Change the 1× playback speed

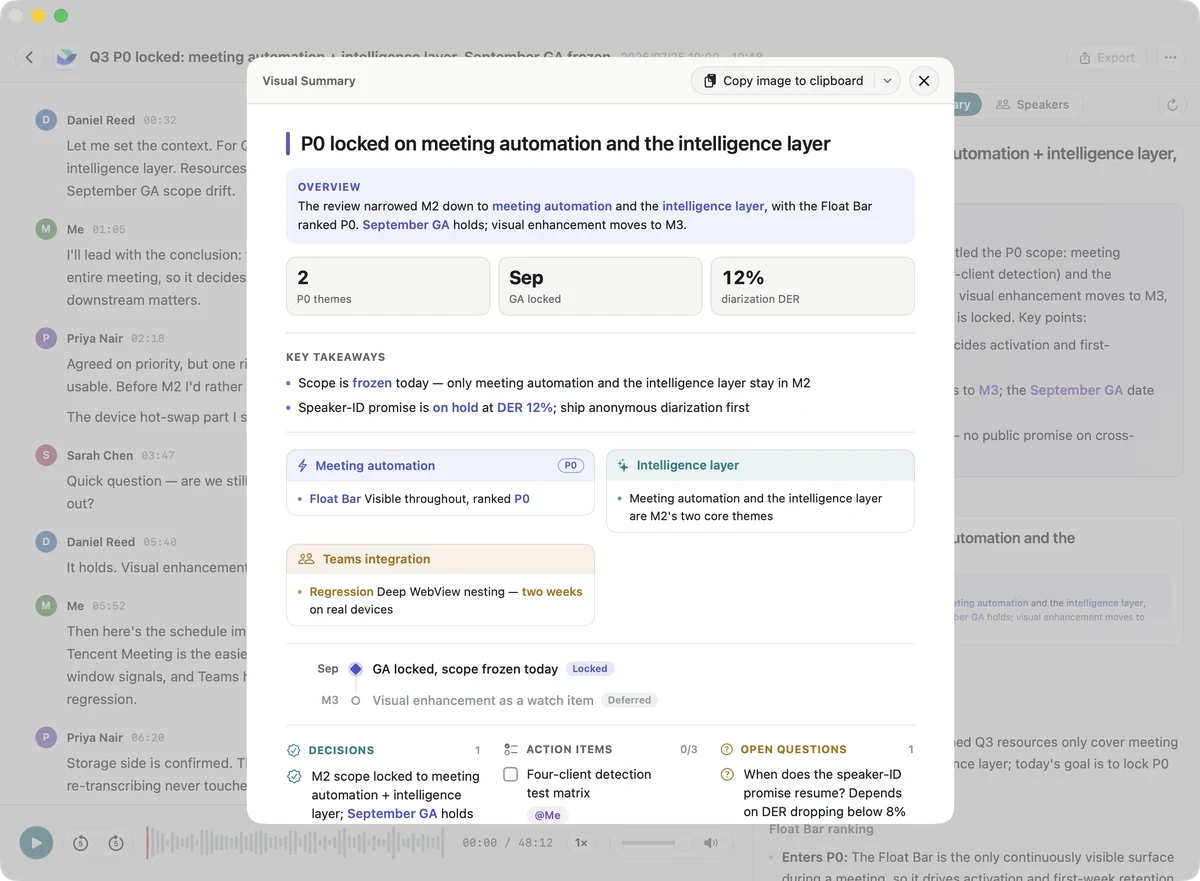[x=581, y=843]
